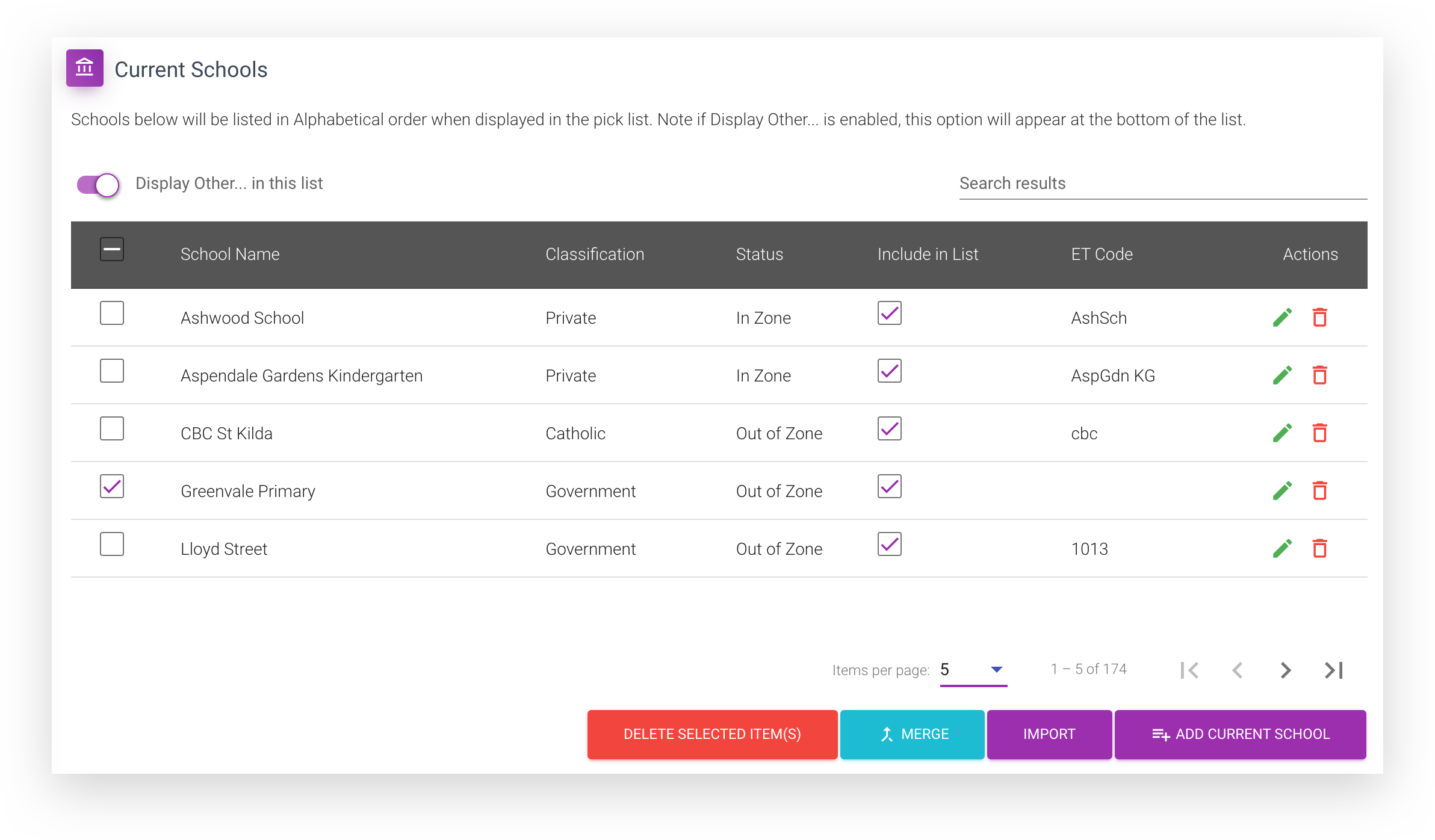Screen dimensions: 1435x840
Task: Edit Ashwood School with the pencil icon
Action: pyautogui.click(x=1282, y=317)
